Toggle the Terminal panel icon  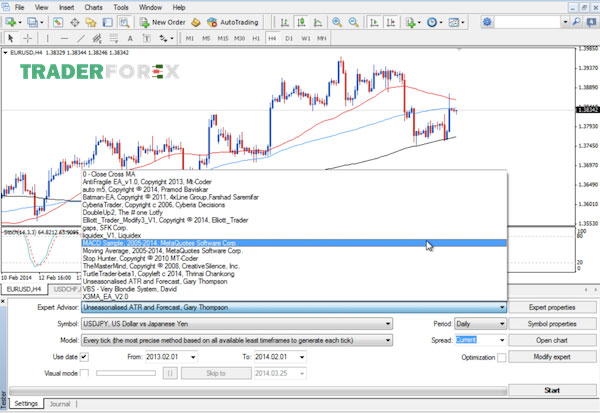108,23
